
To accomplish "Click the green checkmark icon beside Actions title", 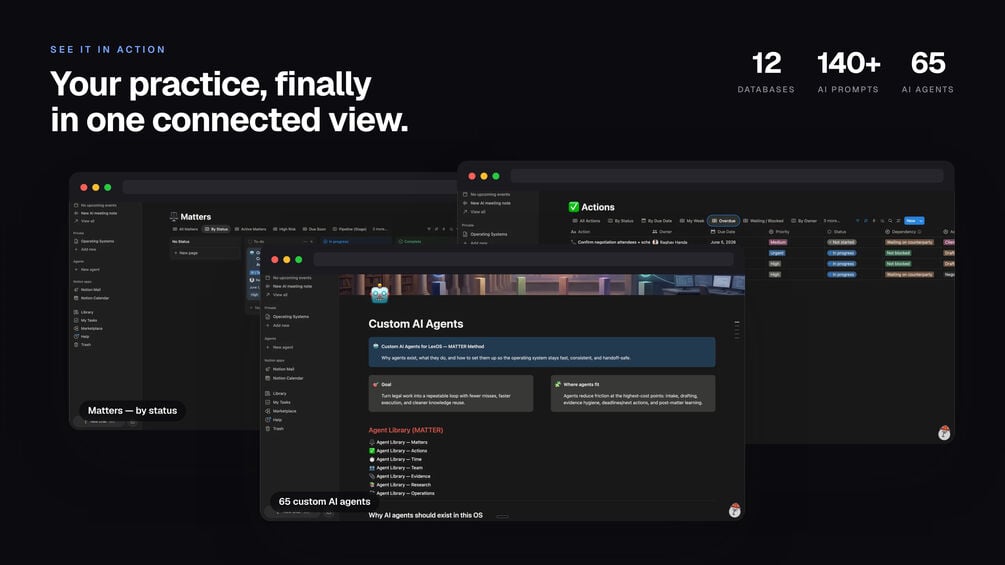I will (574, 207).
